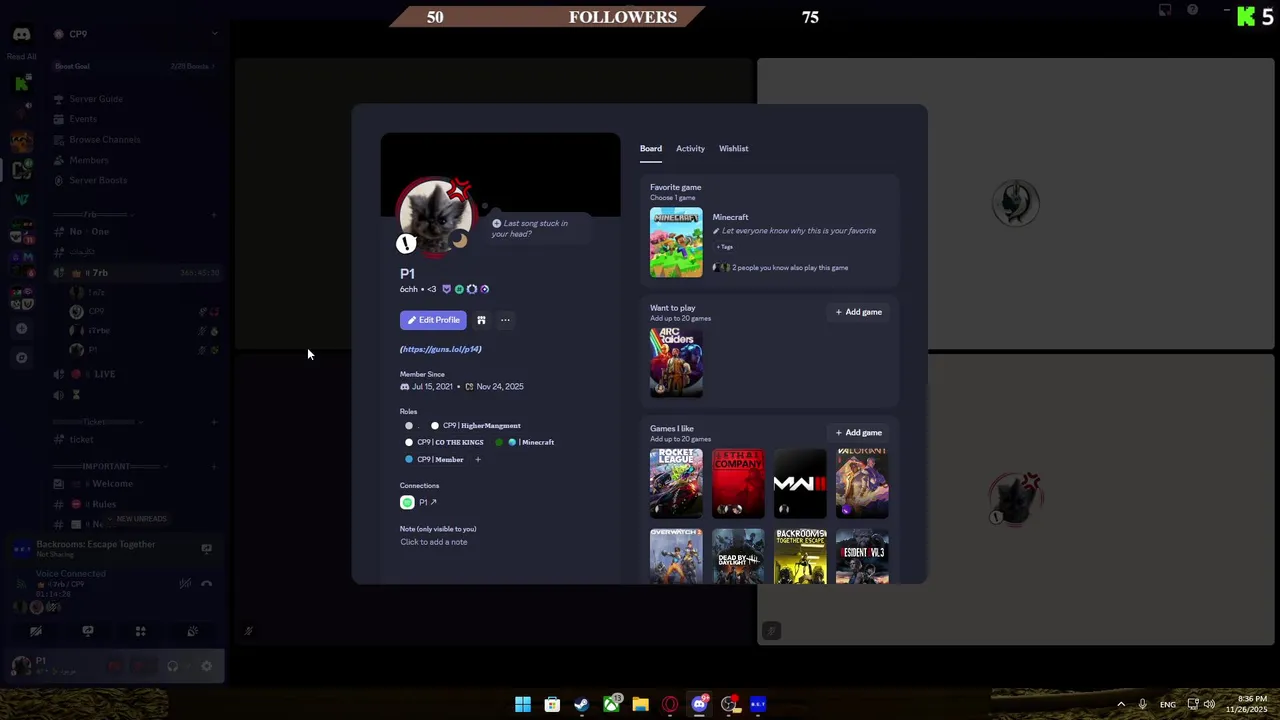The image size is (1280, 720).
Task: Disconnect from voice with hang-up icon
Action: (207, 584)
